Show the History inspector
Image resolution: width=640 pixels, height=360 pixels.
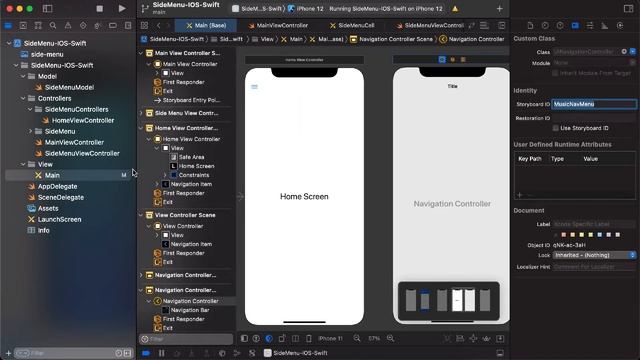545,25
